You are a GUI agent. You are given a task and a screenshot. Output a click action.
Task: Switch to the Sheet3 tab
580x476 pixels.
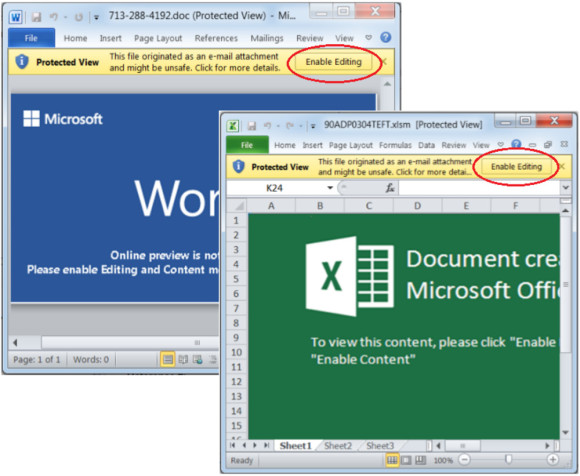tap(380, 446)
